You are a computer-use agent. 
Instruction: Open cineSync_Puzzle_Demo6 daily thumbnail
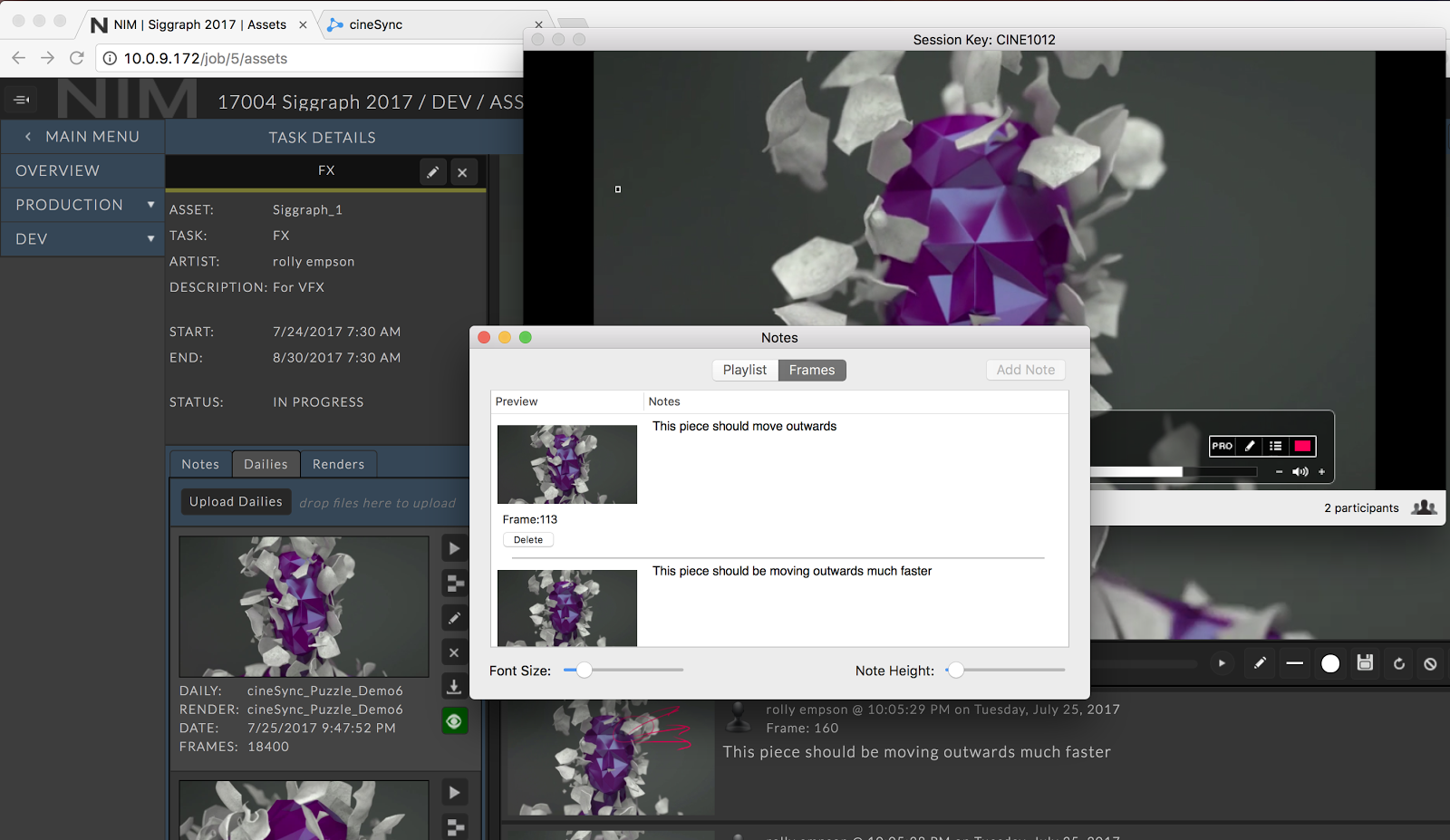tap(304, 606)
